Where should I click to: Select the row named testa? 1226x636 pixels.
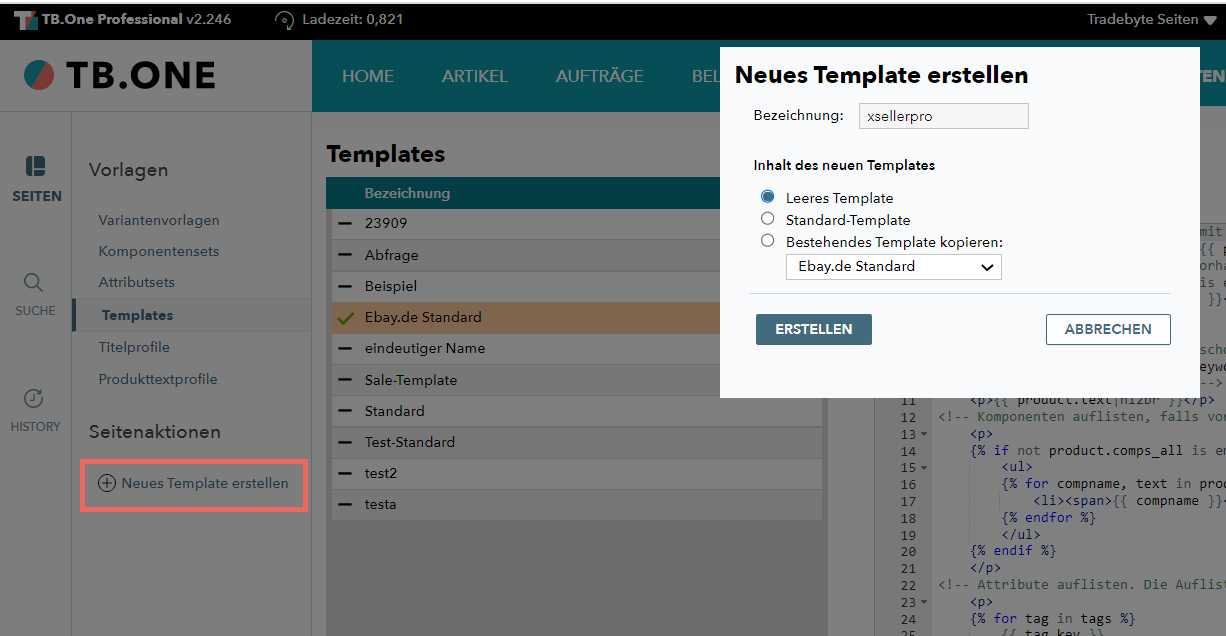tap(577, 505)
